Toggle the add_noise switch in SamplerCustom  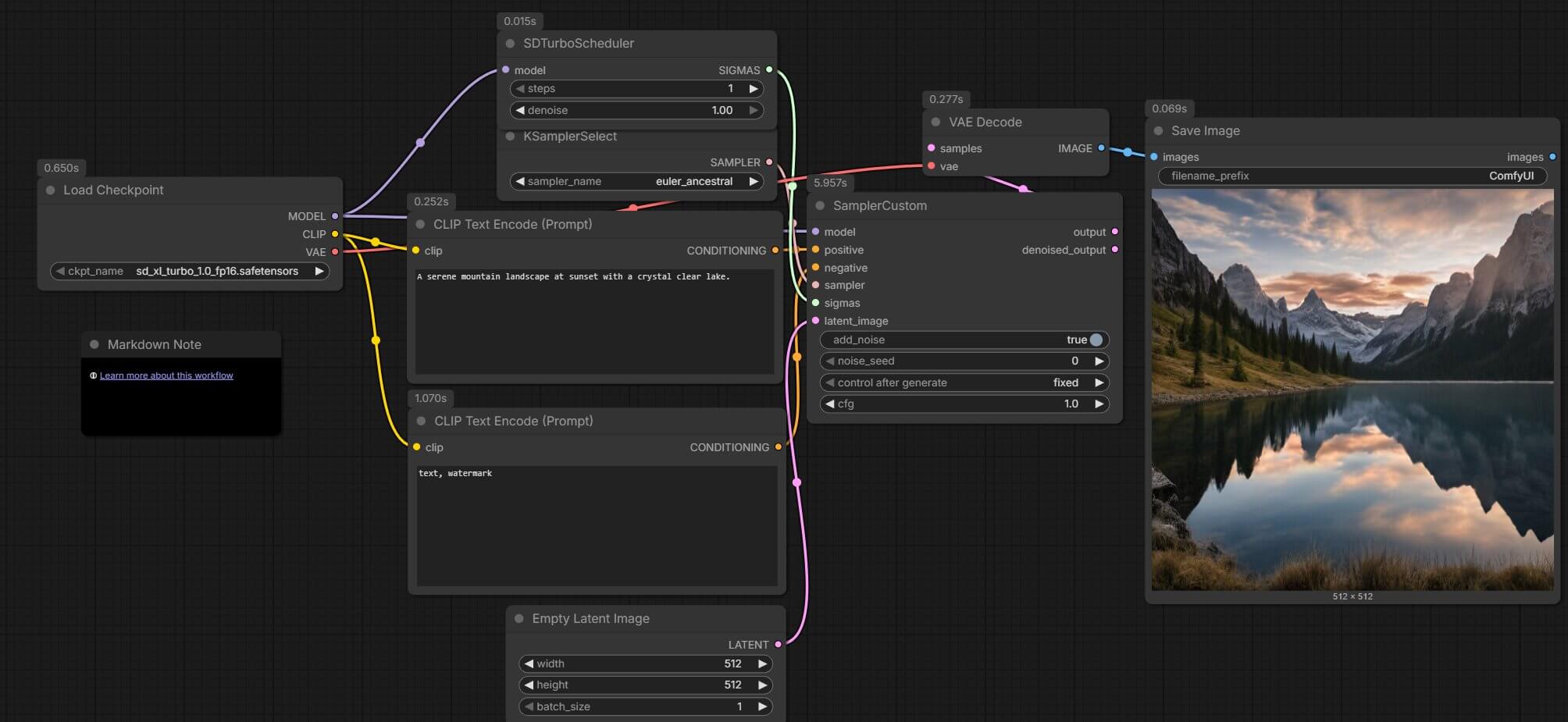tap(1096, 340)
